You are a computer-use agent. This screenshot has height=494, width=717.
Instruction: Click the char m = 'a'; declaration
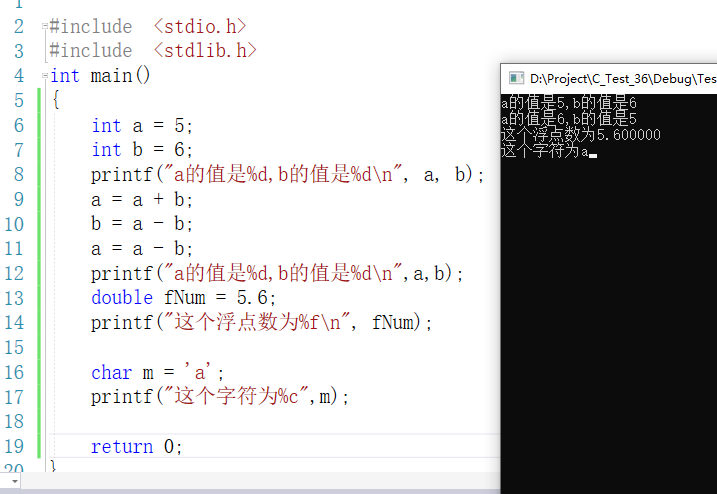point(158,373)
